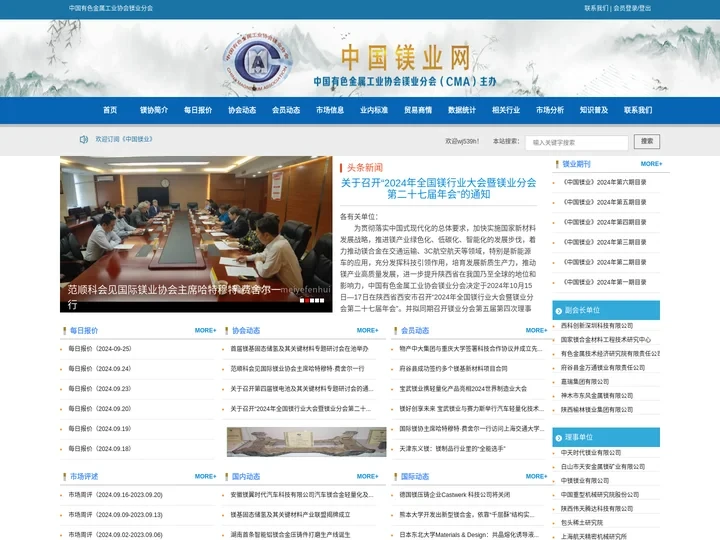The height and width of the screenshot is (540, 720).
Task: Open 每日报价 (2024.09.23) entry
Action: coord(100,389)
